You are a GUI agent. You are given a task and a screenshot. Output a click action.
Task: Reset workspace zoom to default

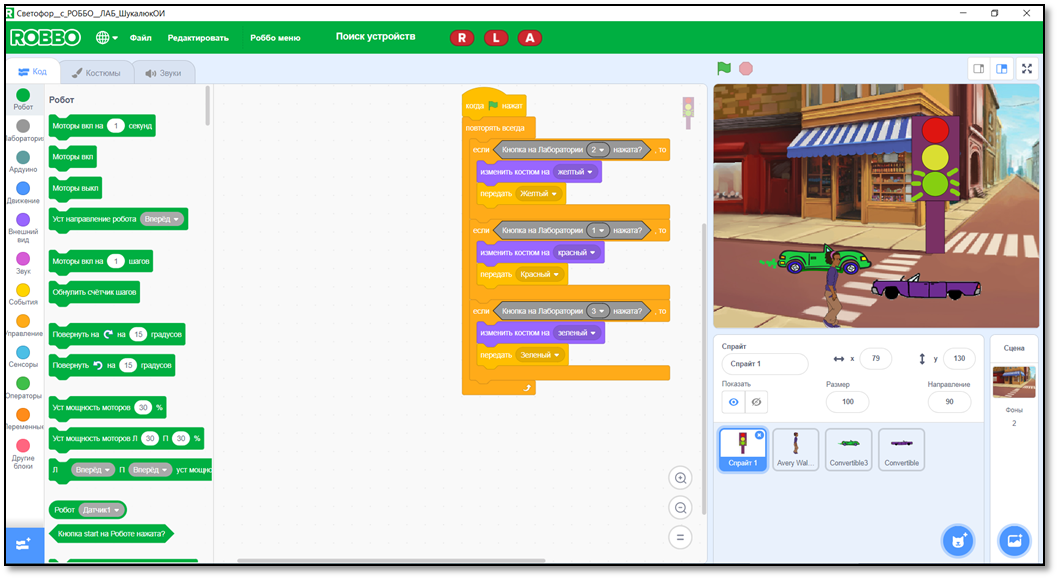coord(681,538)
